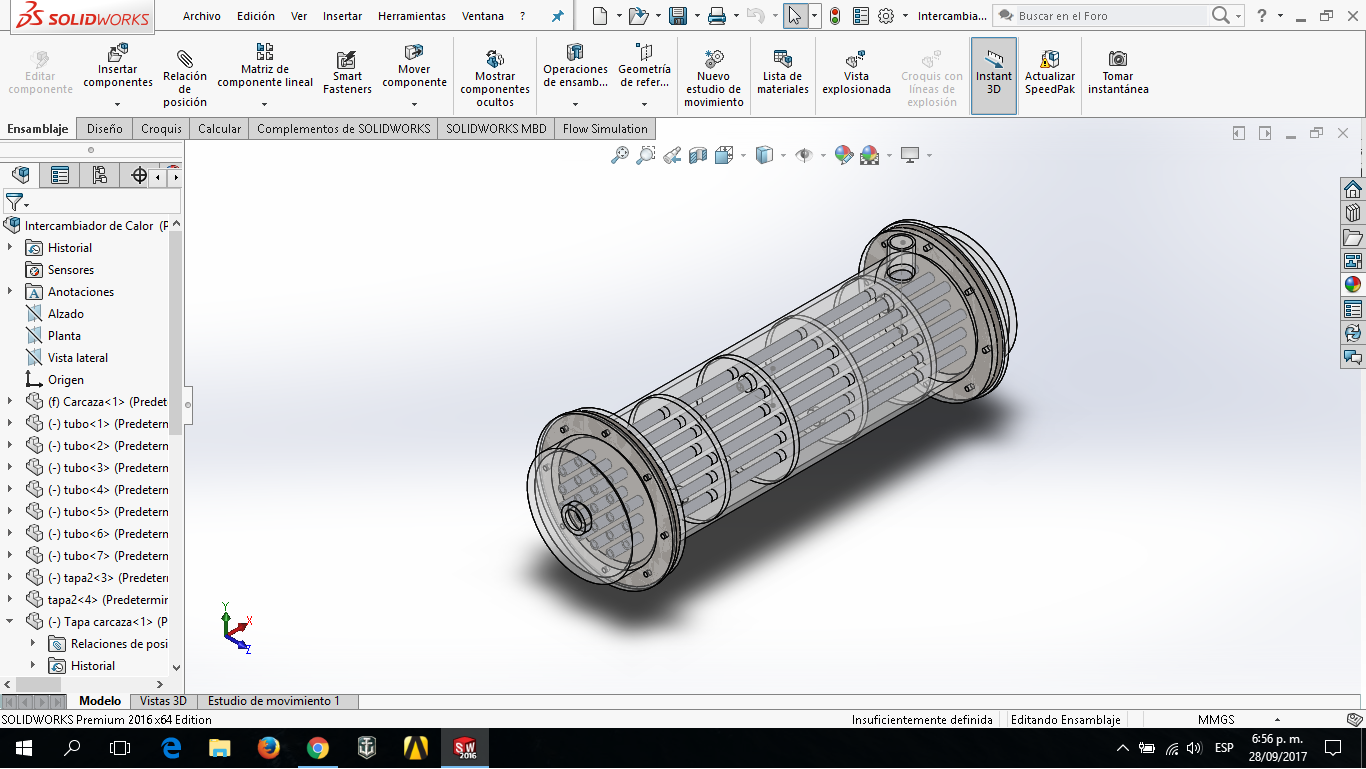Open Chrome from the taskbar
Image resolution: width=1366 pixels, height=769 pixels.
tap(318, 748)
